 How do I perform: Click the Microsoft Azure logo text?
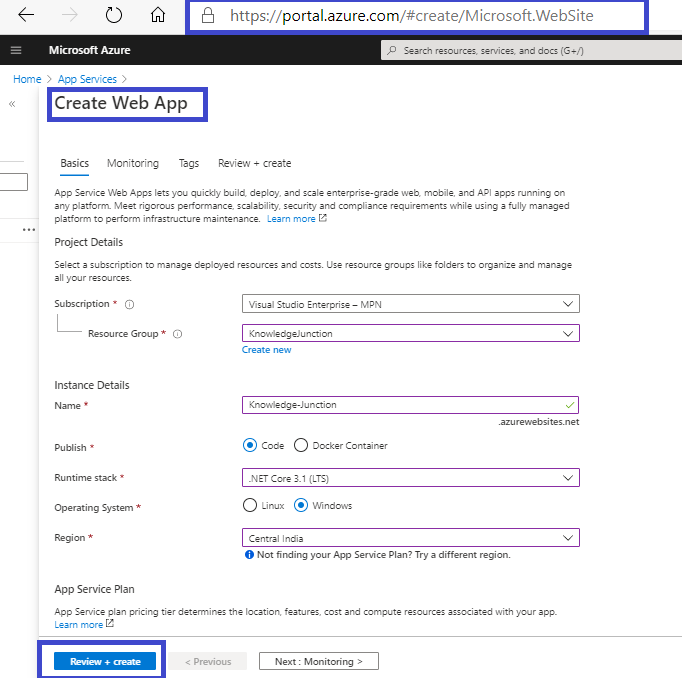click(x=90, y=50)
